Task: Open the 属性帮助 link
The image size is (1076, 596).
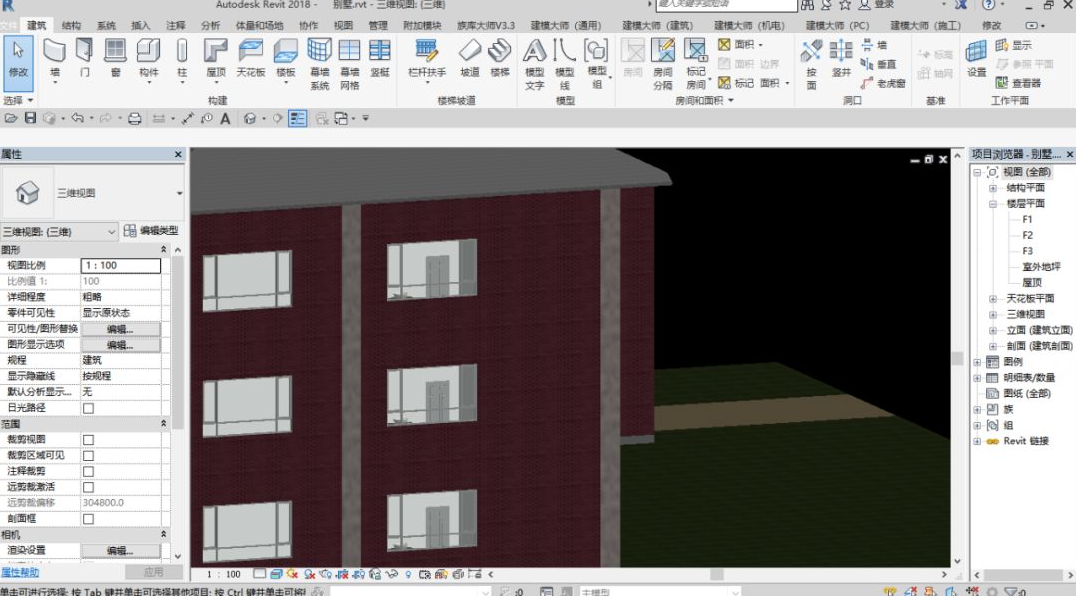Action: point(20,572)
